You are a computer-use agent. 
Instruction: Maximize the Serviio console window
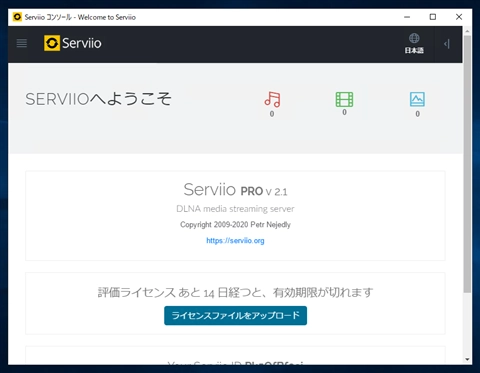[433, 17]
